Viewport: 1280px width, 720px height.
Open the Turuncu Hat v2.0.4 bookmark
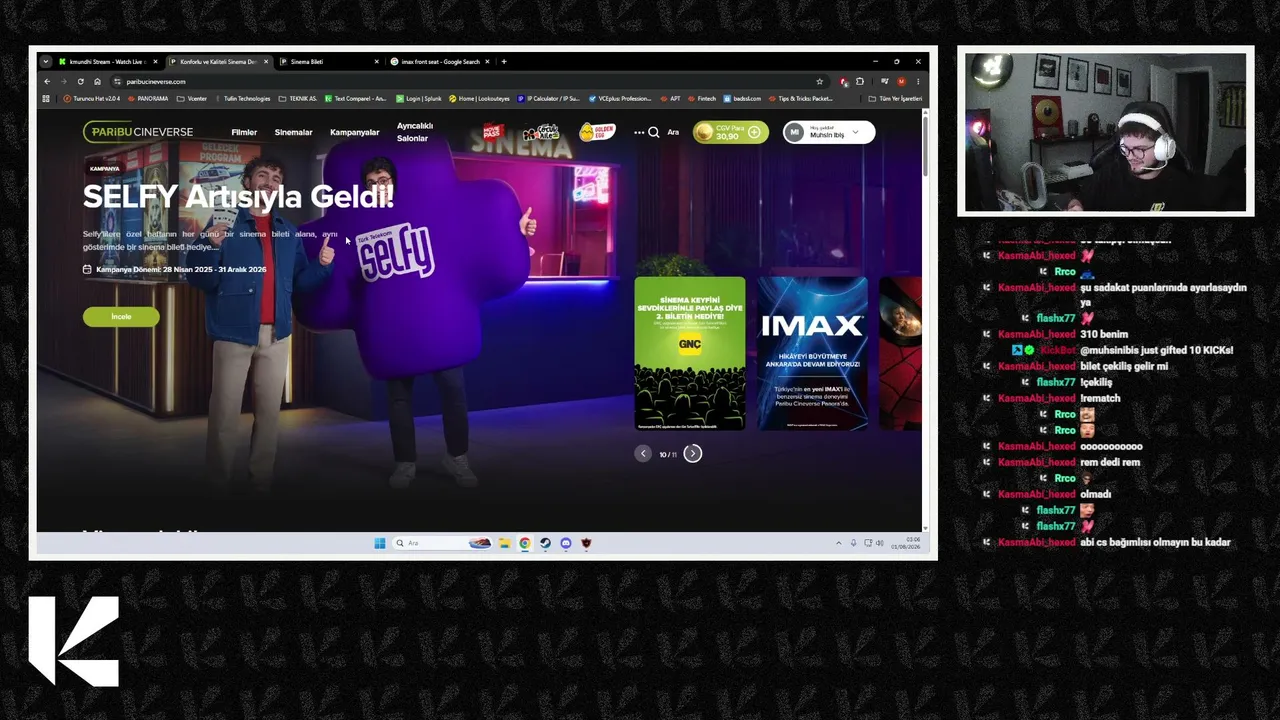(x=92, y=98)
